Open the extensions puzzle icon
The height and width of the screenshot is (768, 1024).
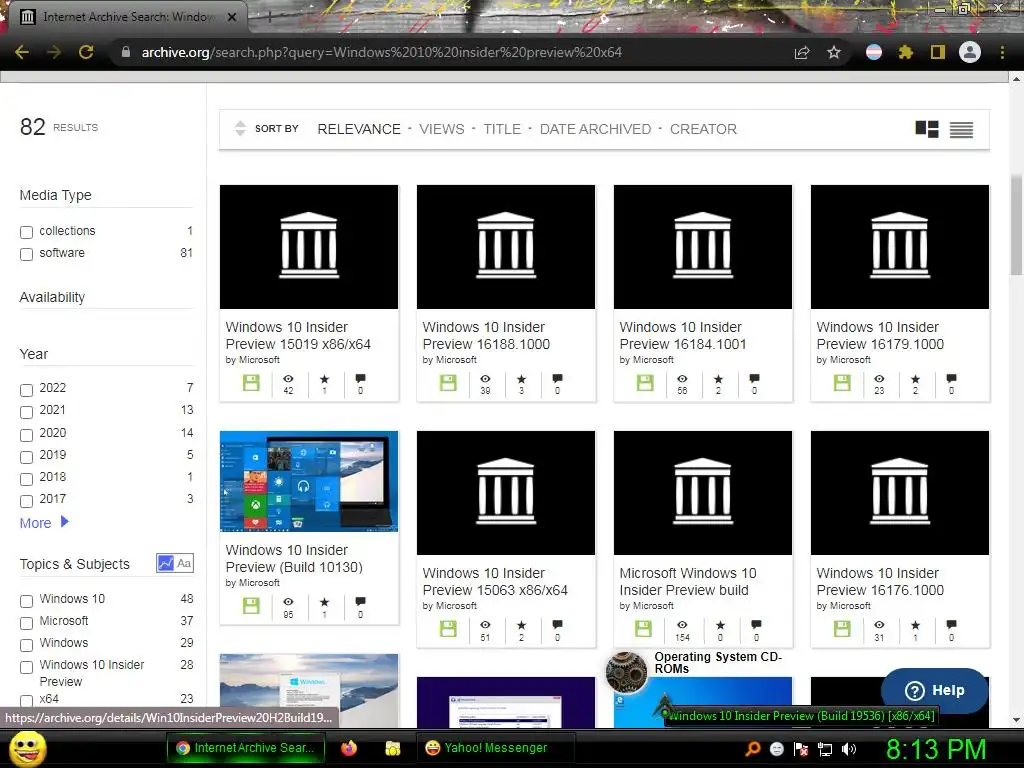pos(906,52)
